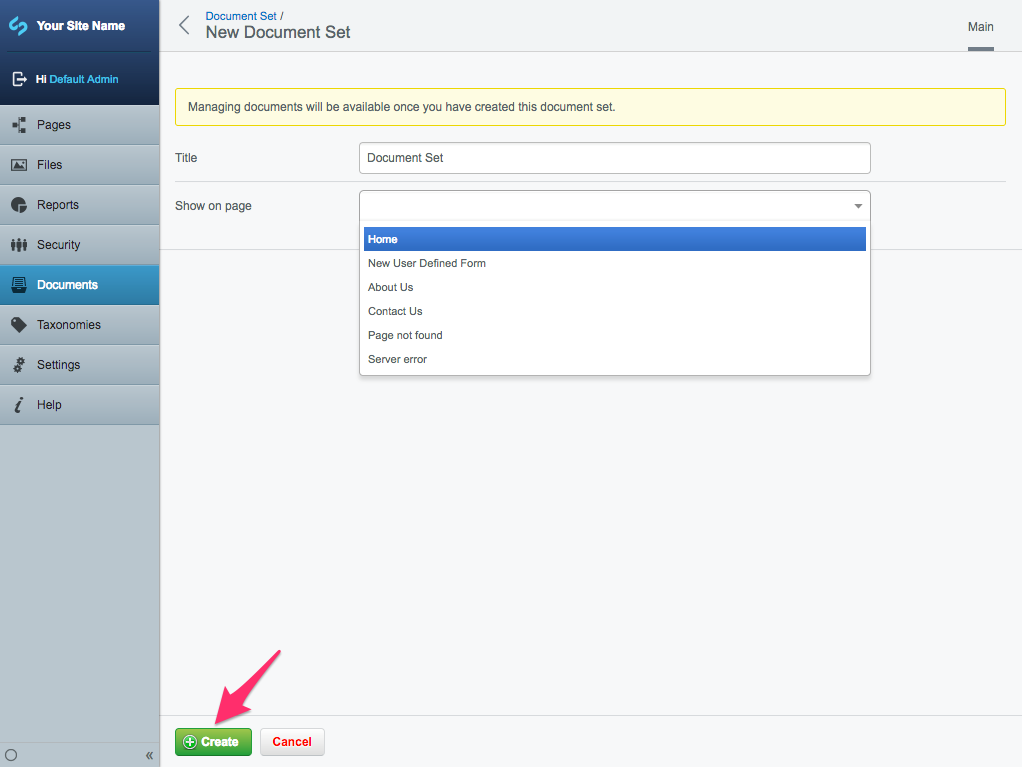1022x767 pixels.
Task: Open the Show on page dropdown arrow
Action: 857,205
